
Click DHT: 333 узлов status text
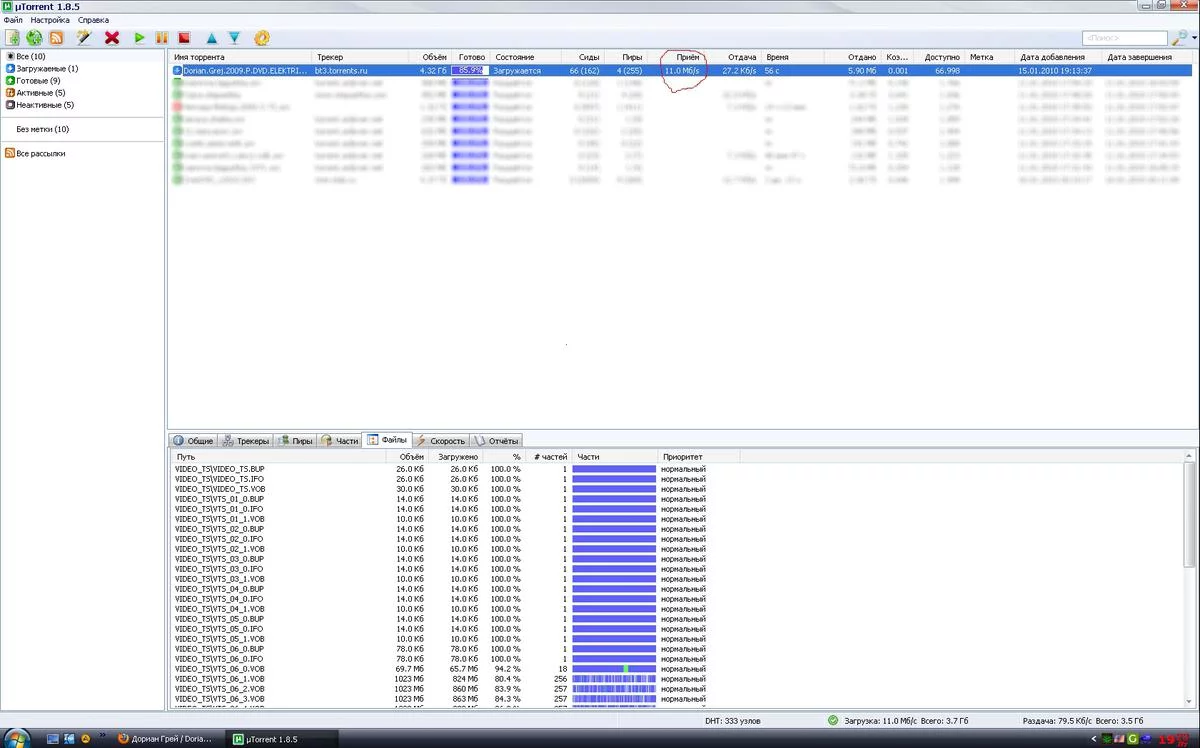pyautogui.click(x=733, y=720)
